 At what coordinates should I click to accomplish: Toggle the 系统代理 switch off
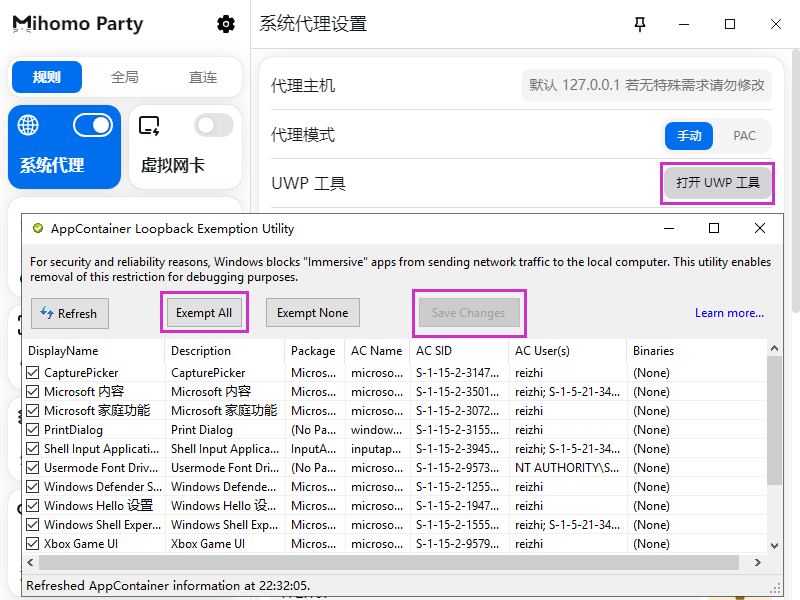tap(93, 125)
